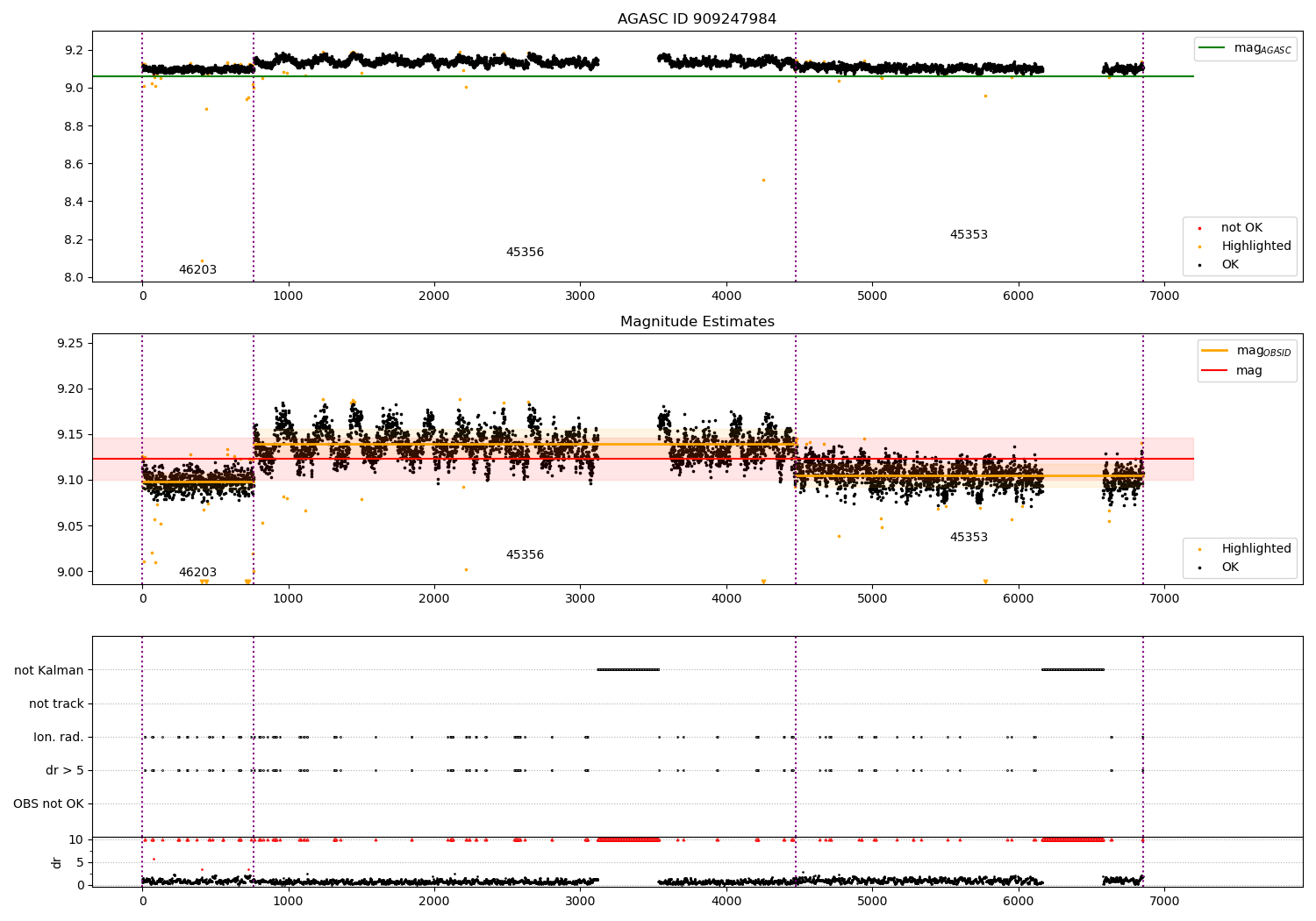The height and width of the screenshot is (921, 1316).
Task: Click the first 'not Kalman' flagged segment near 3300
Action: 628,670
